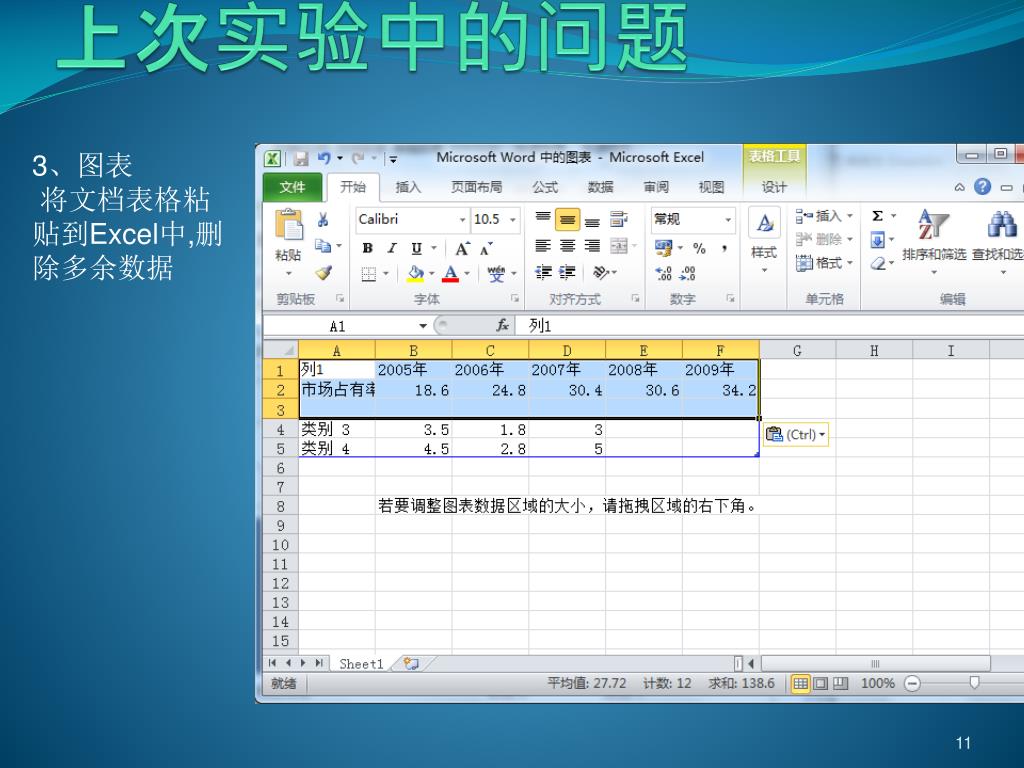Toggle bottom vertical alignment

click(x=592, y=221)
